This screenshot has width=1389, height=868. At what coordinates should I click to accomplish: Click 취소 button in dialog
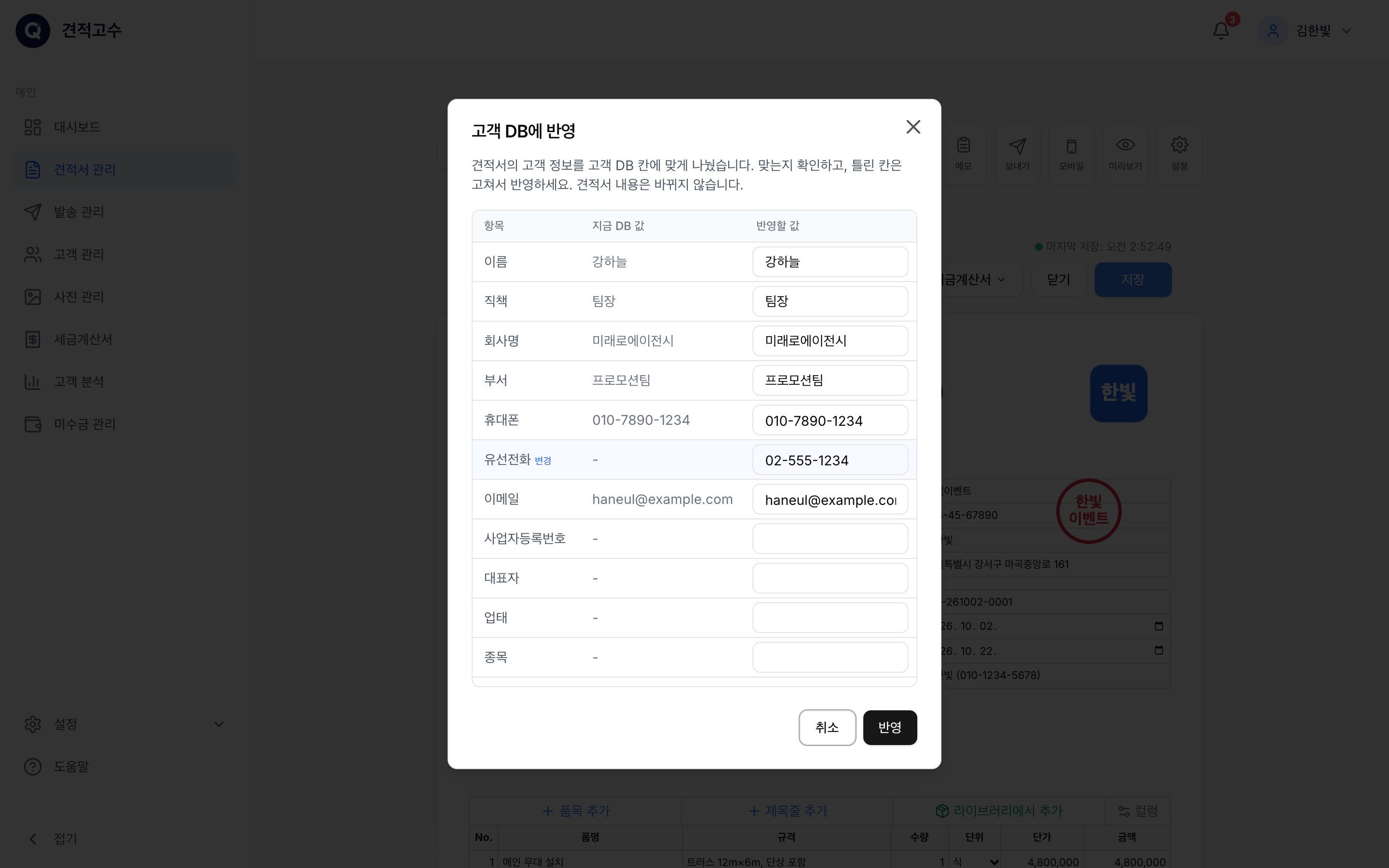(827, 727)
